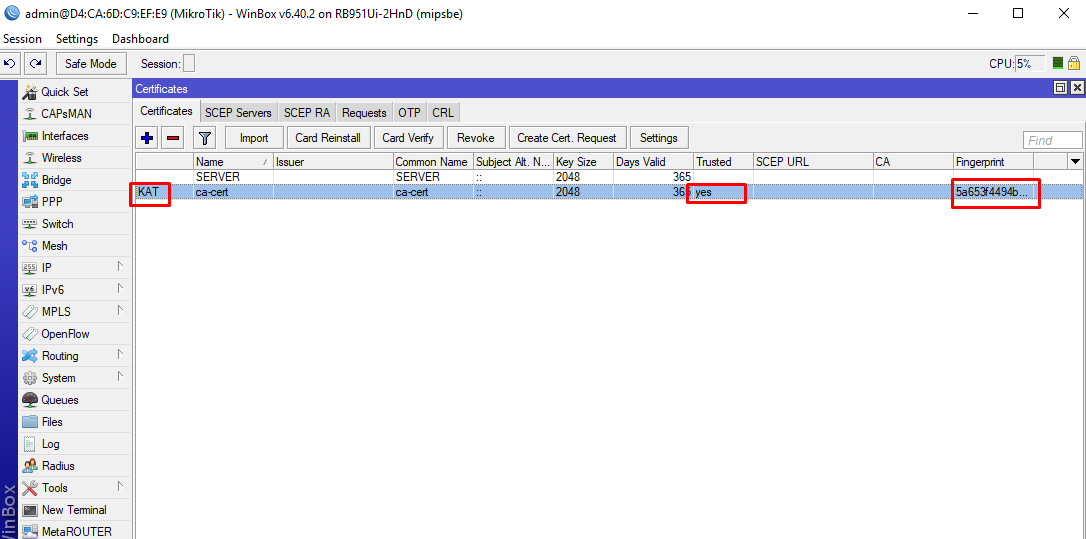Click the Revoke button
1086x539 pixels.
(x=476, y=138)
